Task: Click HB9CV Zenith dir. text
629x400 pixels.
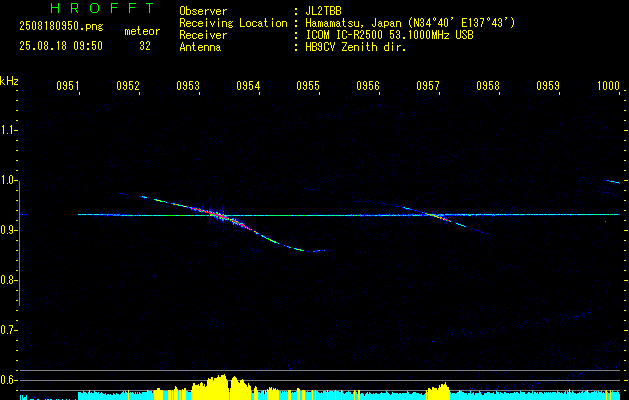Action: coord(356,47)
